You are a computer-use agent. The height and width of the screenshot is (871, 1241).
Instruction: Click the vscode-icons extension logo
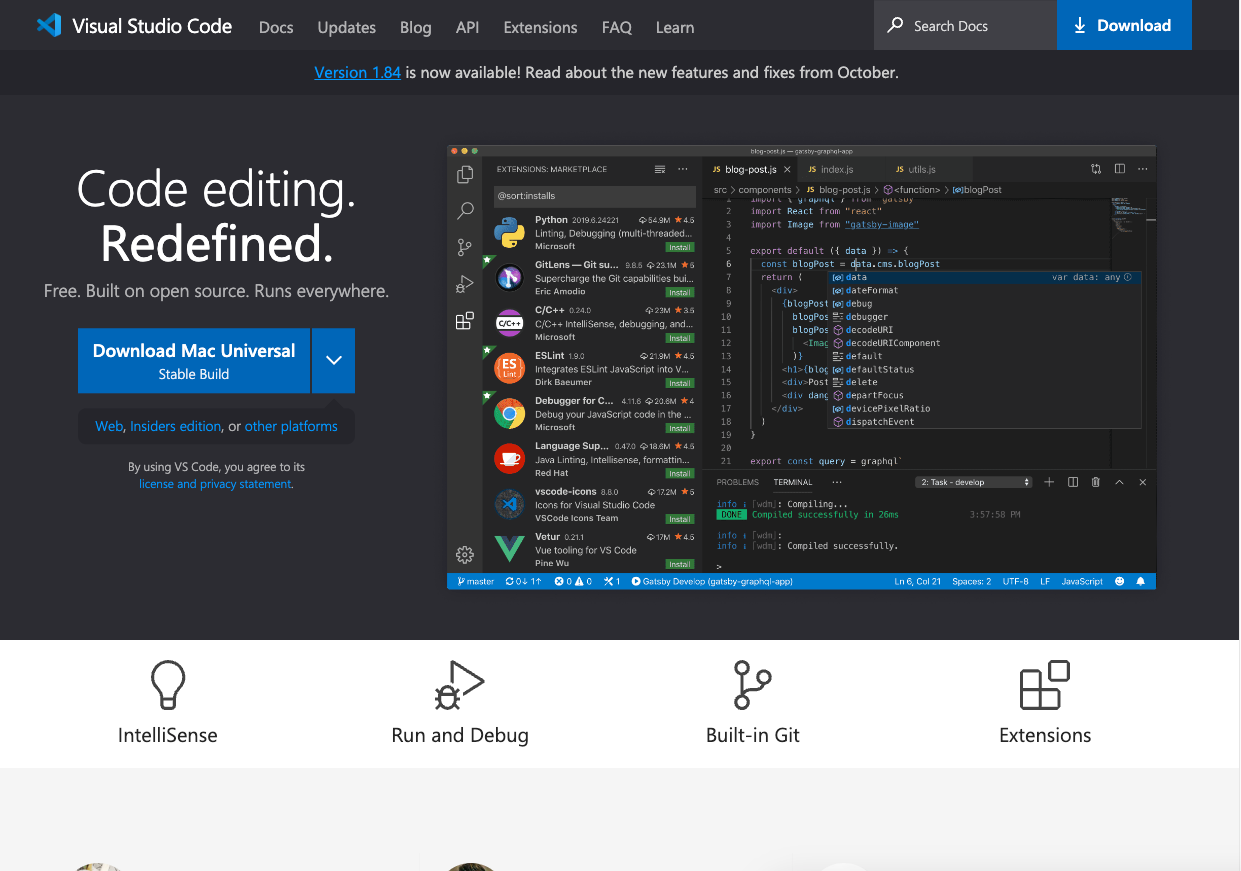pyautogui.click(x=510, y=504)
